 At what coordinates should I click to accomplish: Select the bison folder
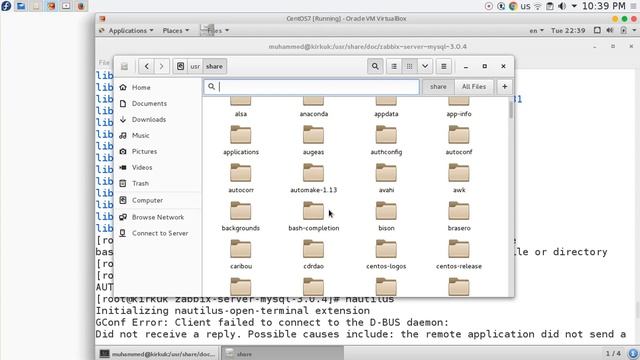(x=386, y=216)
